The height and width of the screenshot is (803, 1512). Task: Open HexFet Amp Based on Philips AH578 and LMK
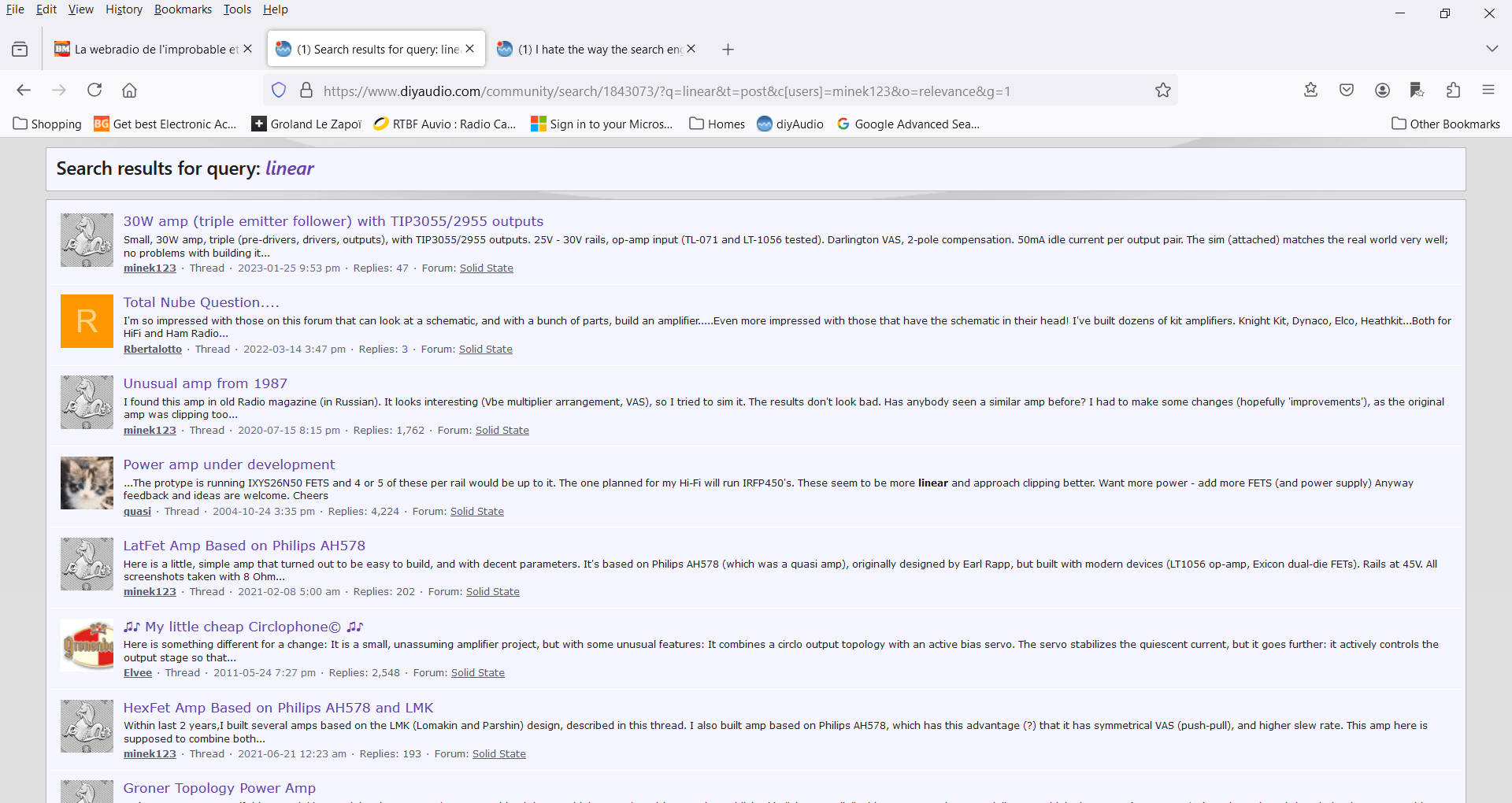(278, 708)
